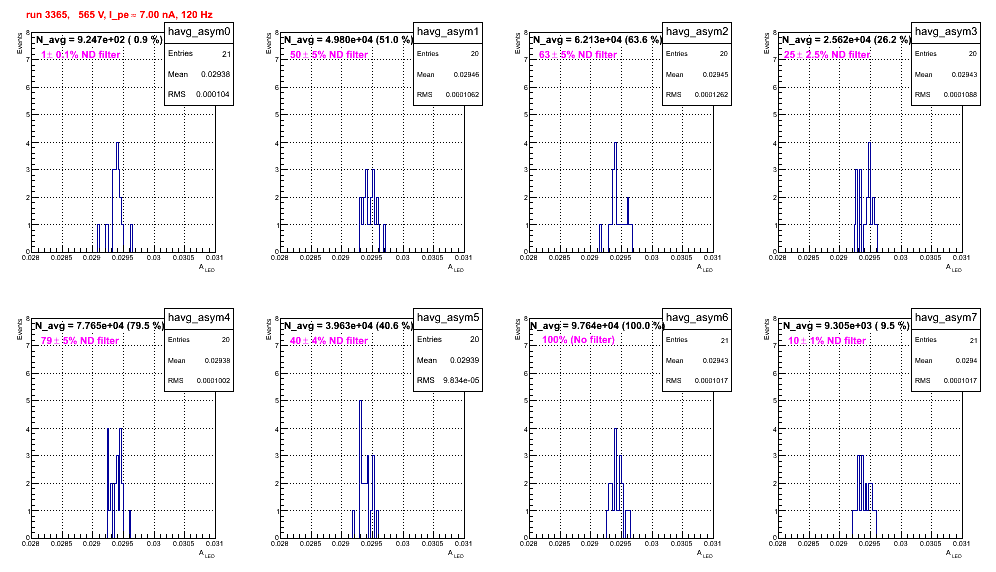
Task: Click the N_avg = 9.764e+04 label
Action: tap(596, 325)
